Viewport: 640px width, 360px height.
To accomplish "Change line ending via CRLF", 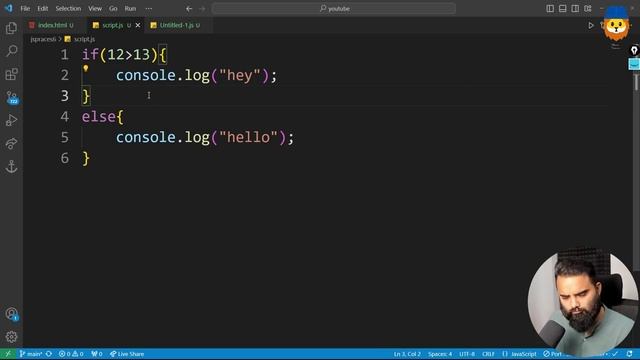I will tap(488, 354).
